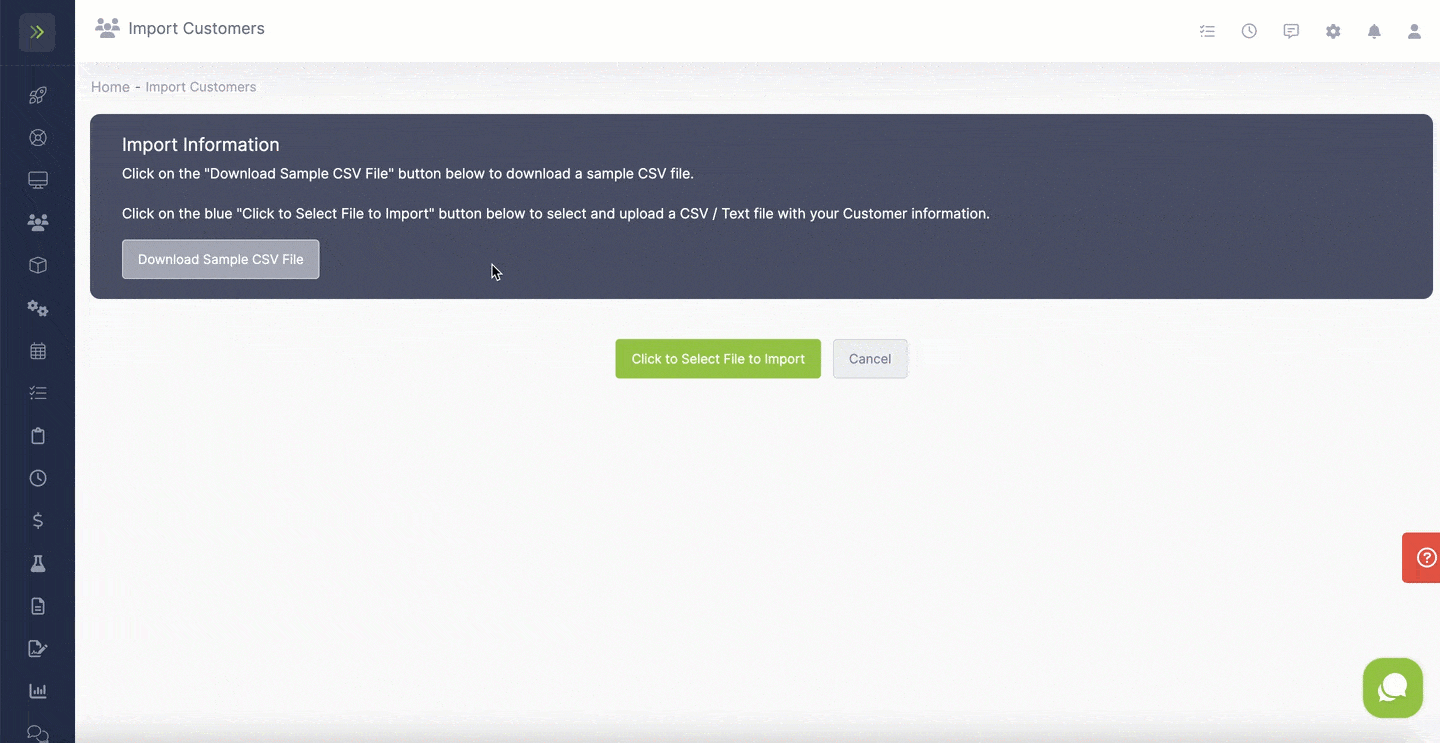Click the Cancel button
The image size is (1440, 743).
tap(870, 359)
